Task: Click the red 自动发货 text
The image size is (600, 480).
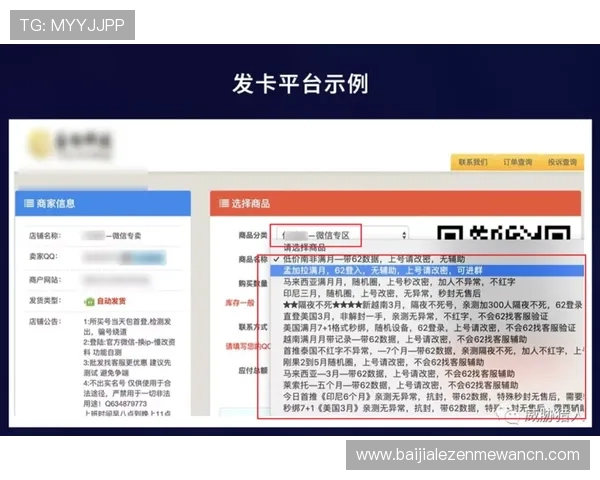Action: tap(111, 301)
